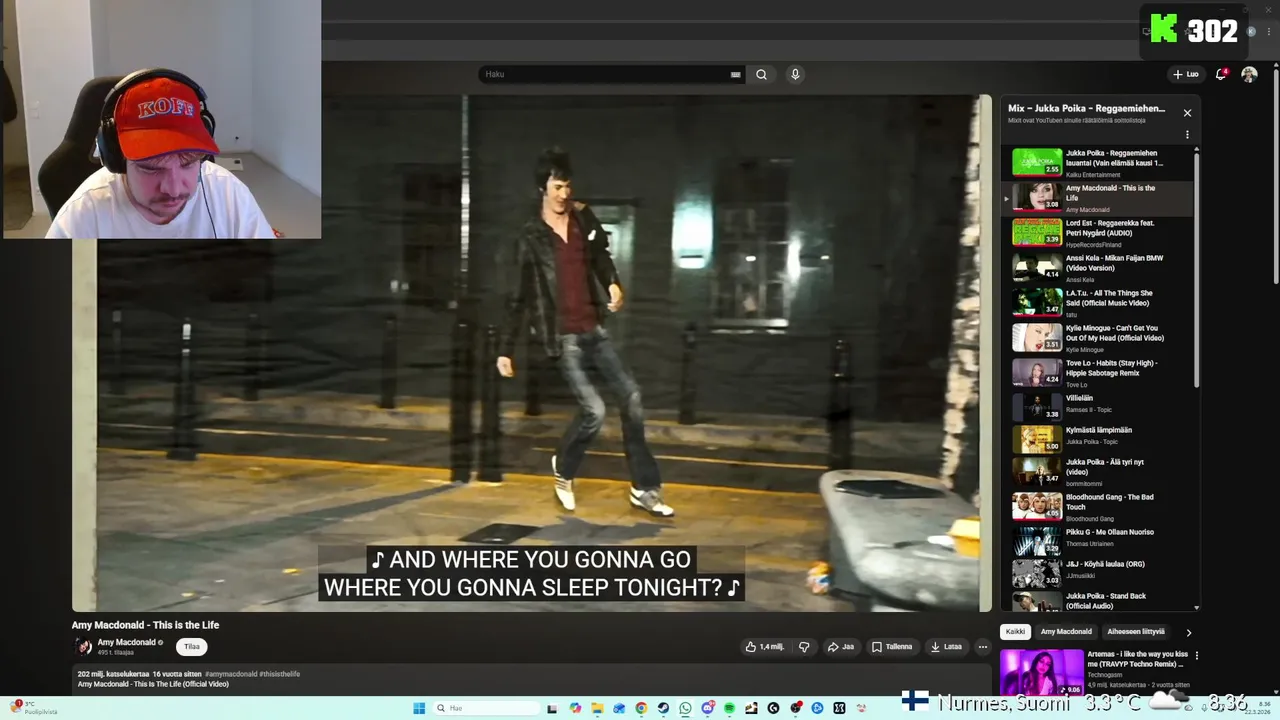Open Discord from the taskbar
The width and height of the screenshot is (1280, 720).
pos(707,708)
